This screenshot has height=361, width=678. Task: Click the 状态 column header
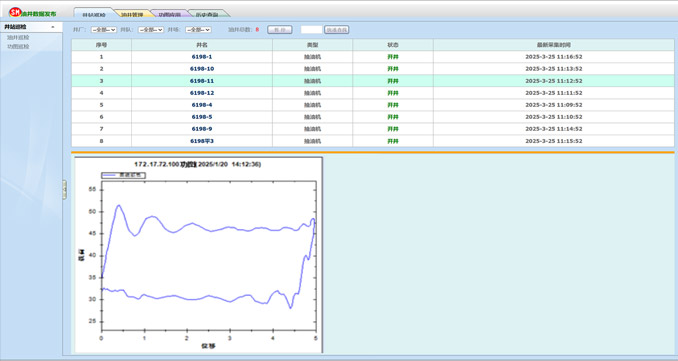pos(393,45)
